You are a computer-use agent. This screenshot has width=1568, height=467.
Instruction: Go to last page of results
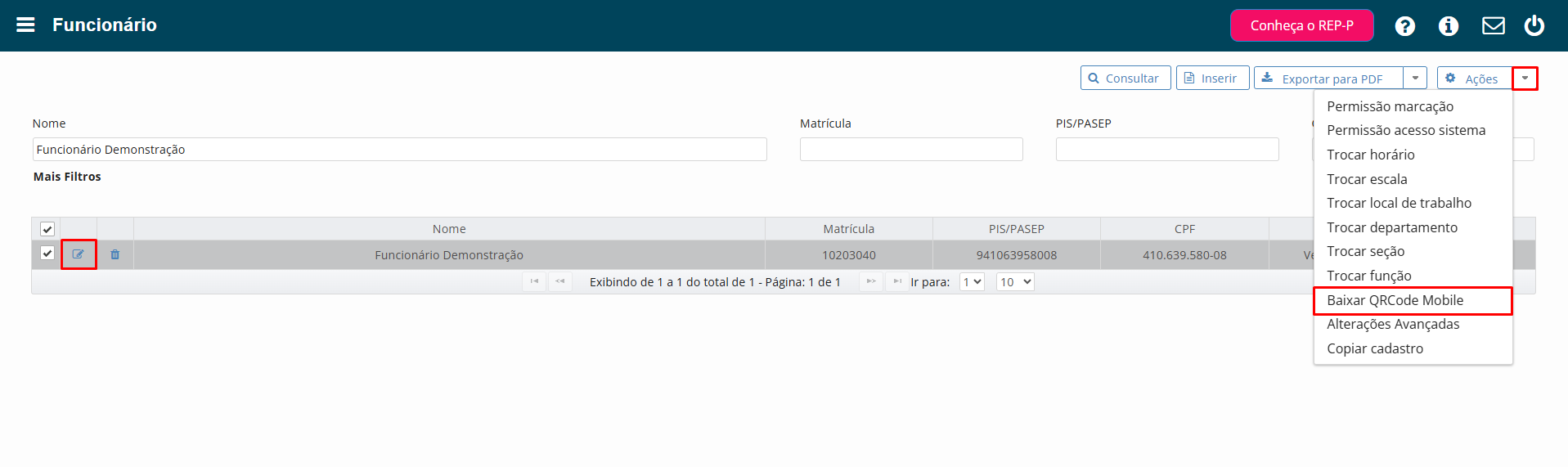point(897,281)
